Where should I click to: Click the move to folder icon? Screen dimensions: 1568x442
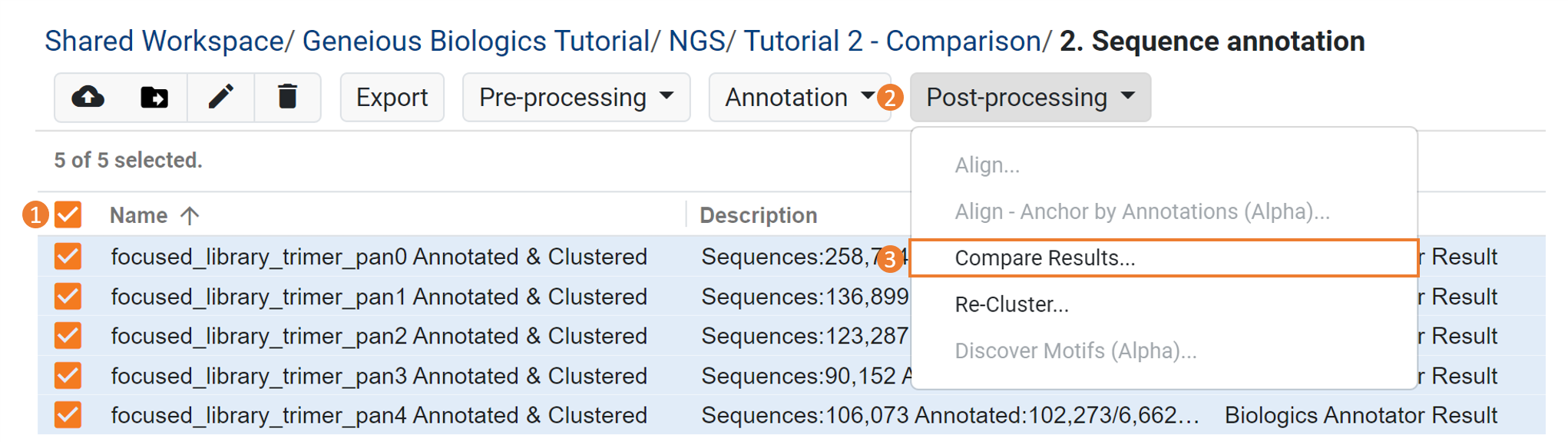pos(154,98)
